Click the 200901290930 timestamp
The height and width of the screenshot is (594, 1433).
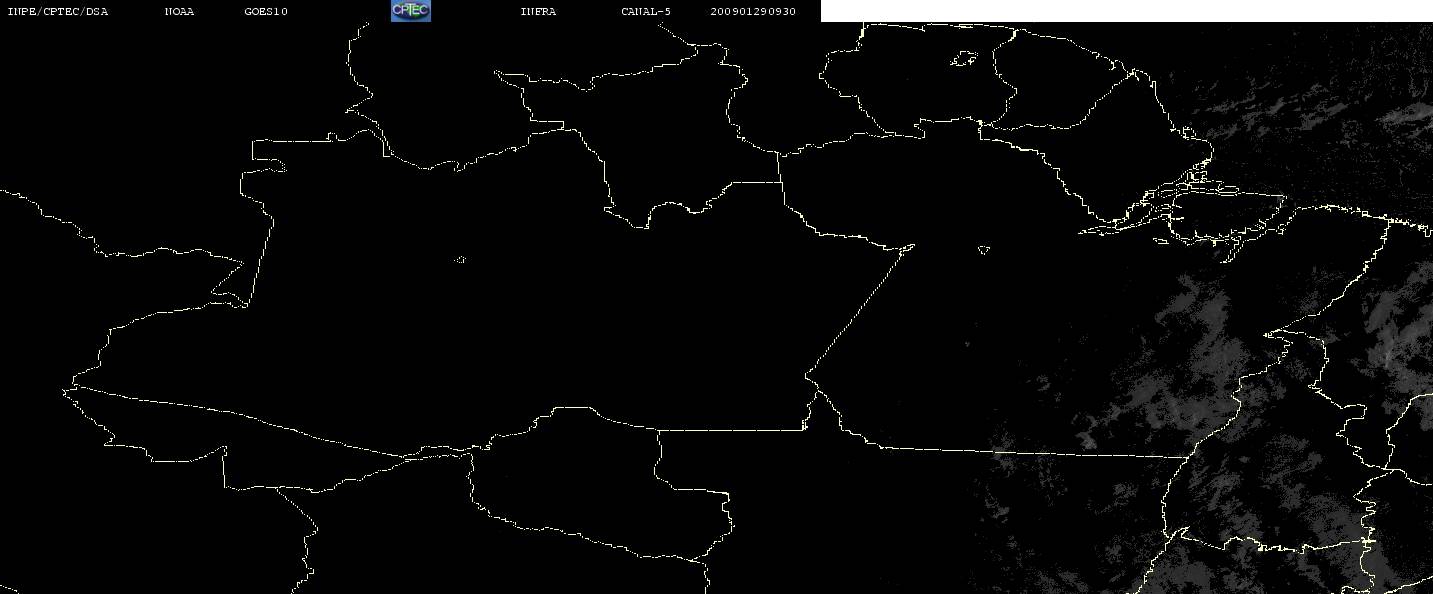pos(753,11)
